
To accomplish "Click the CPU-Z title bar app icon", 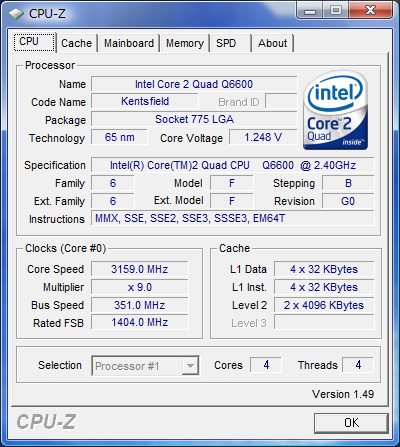I will coord(16,14).
